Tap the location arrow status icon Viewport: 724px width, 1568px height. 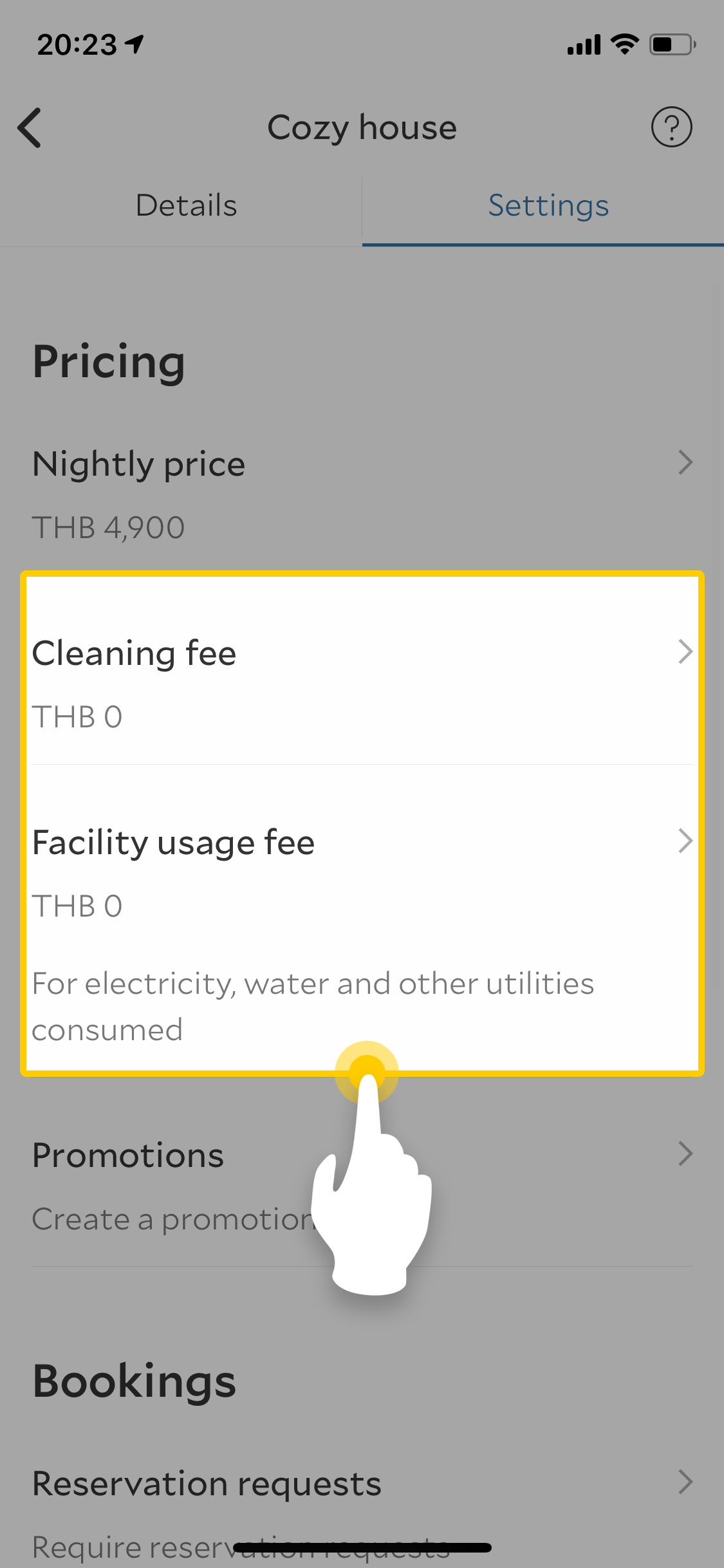coord(135,44)
